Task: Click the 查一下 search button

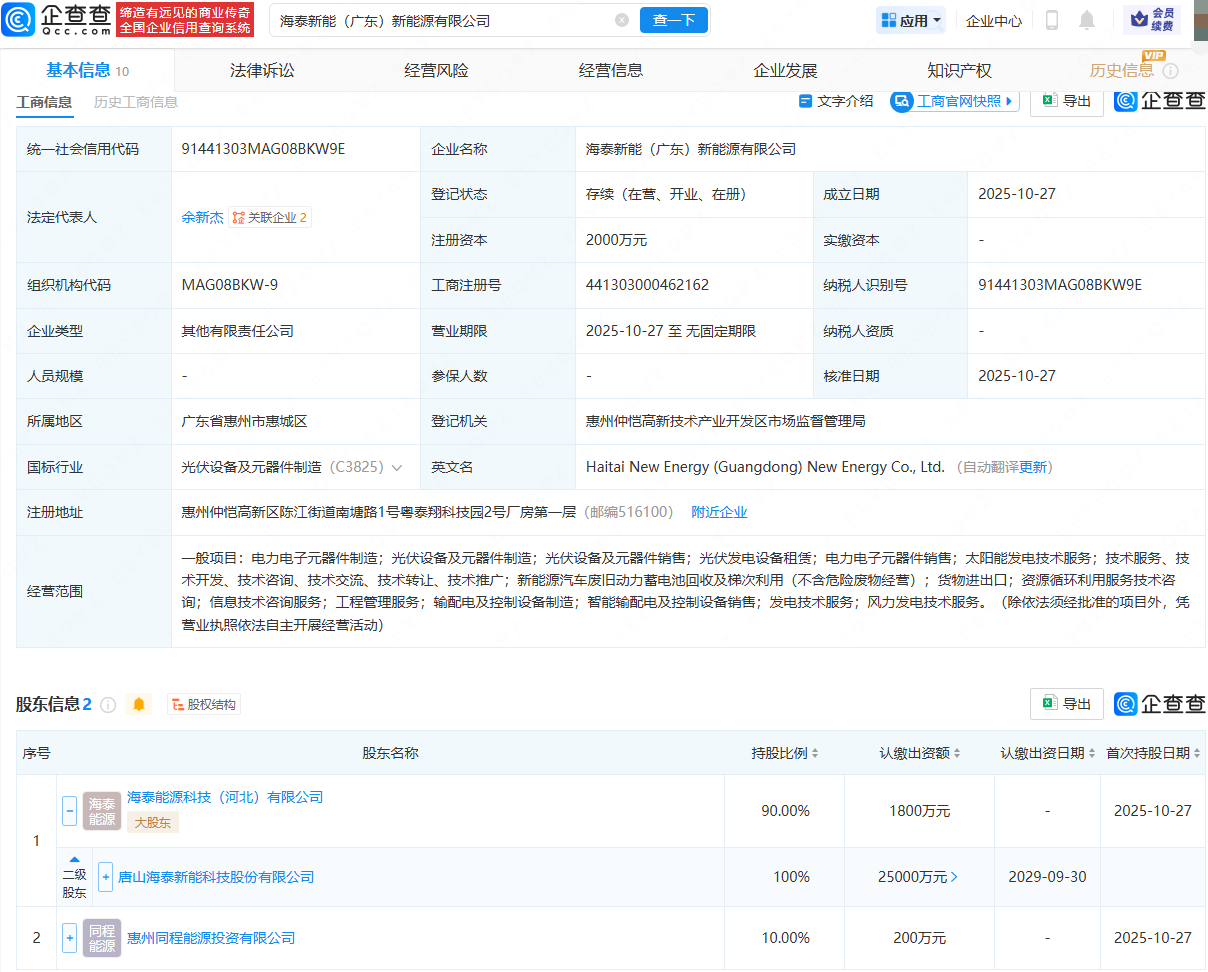Action: [673, 20]
